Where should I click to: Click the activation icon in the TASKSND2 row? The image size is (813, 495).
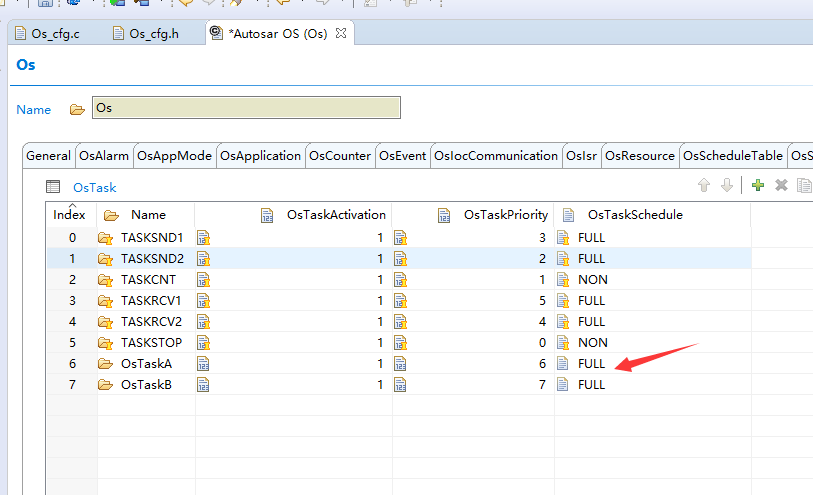click(x=203, y=259)
